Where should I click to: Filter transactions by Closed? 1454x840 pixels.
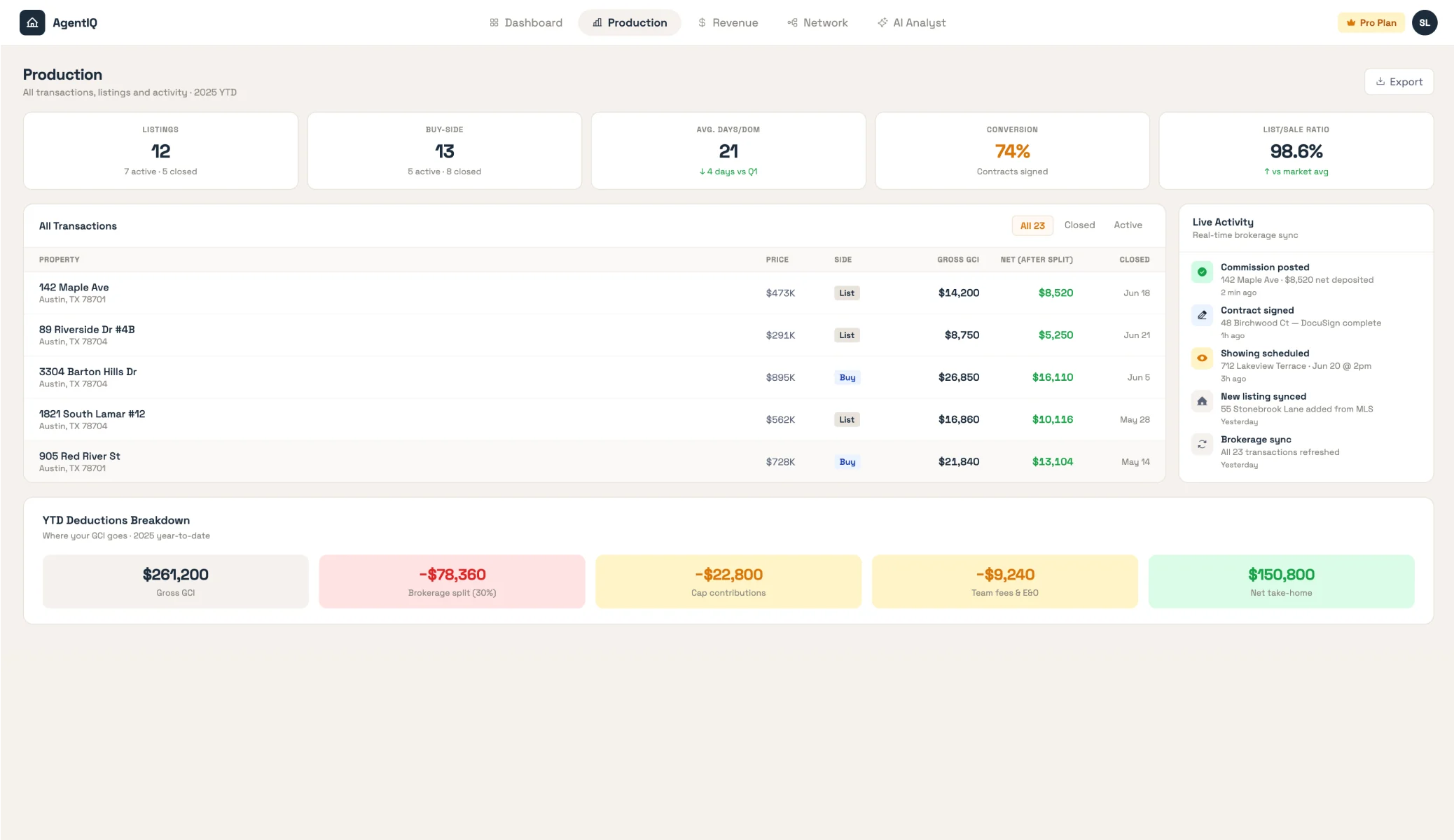point(1079,225)
